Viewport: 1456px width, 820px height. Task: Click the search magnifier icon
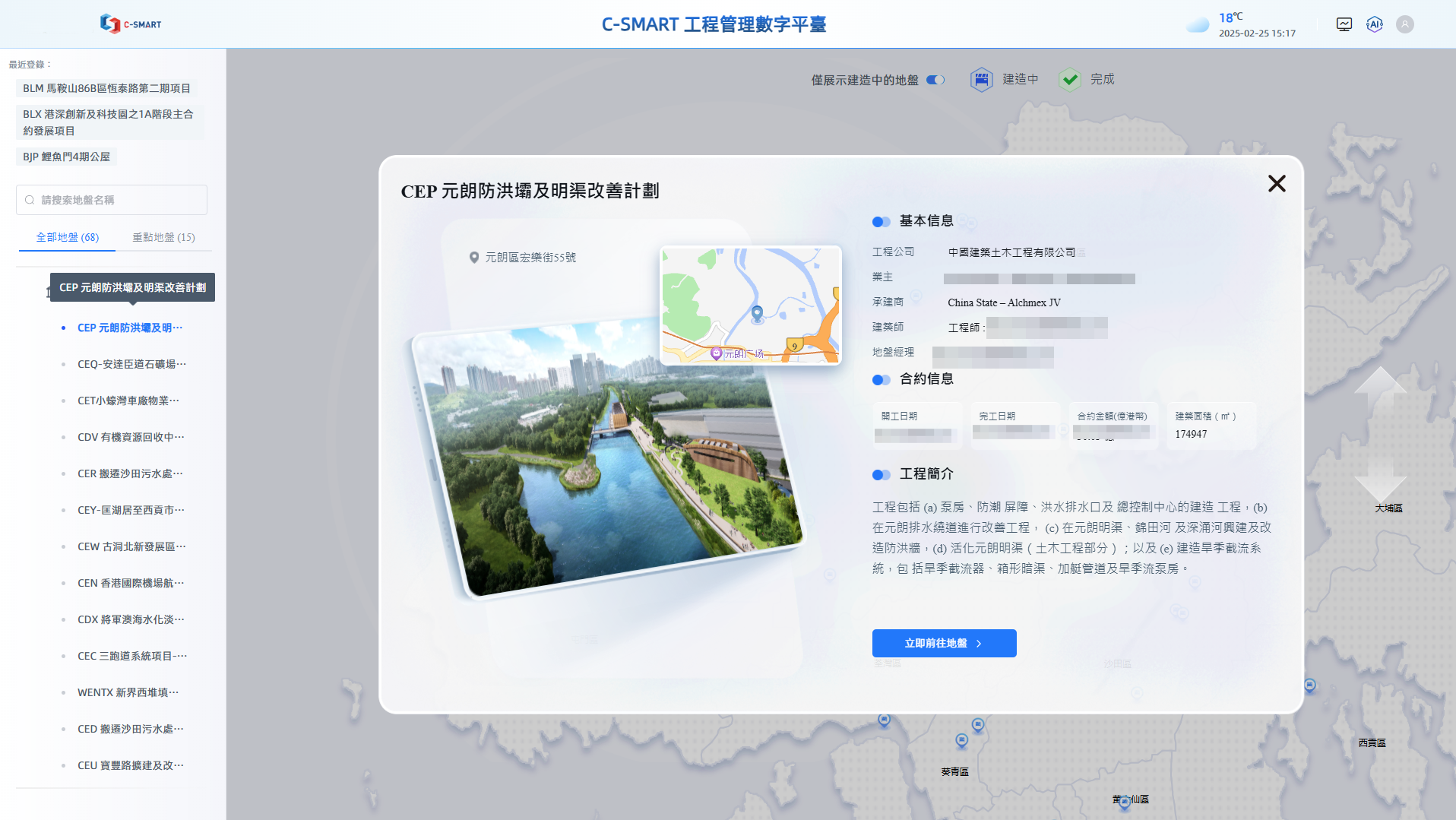[30, 200]
